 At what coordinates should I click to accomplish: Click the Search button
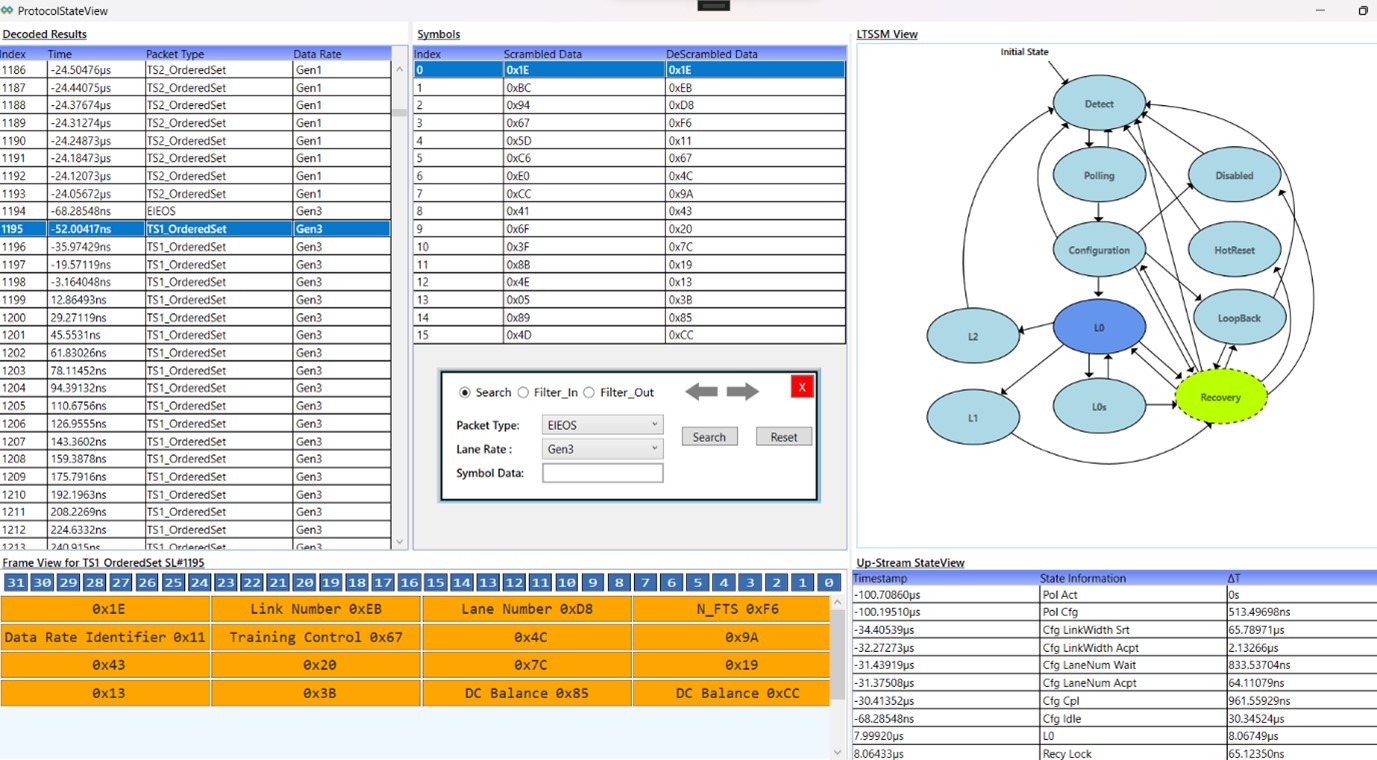point(709,436)
